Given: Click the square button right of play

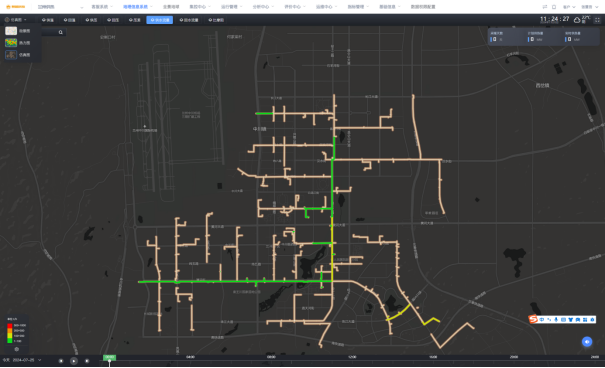Looking at the screenshot, I should [87, 361].
